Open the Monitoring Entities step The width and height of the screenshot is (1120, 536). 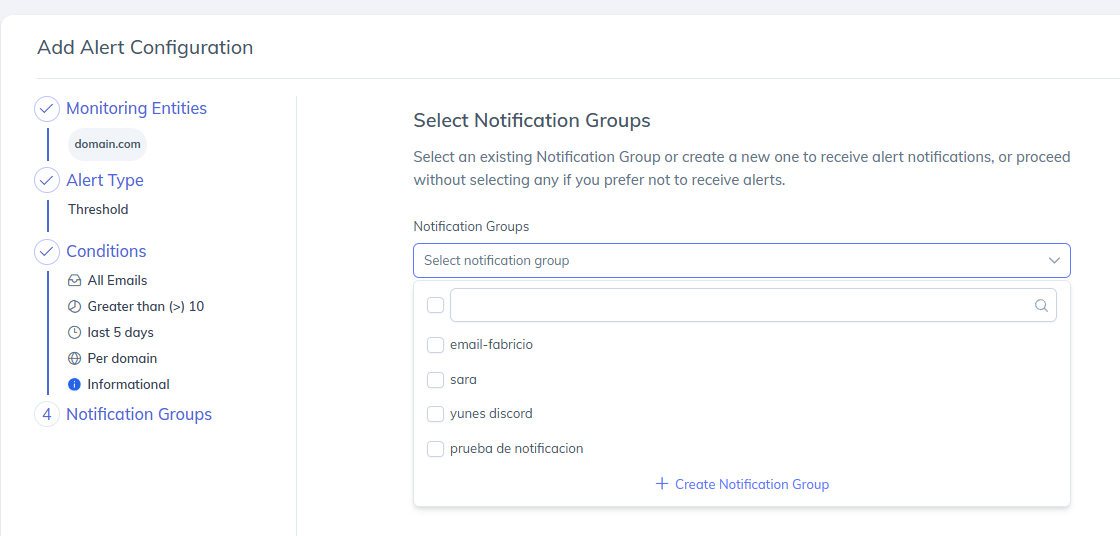(x=136, y=108)
